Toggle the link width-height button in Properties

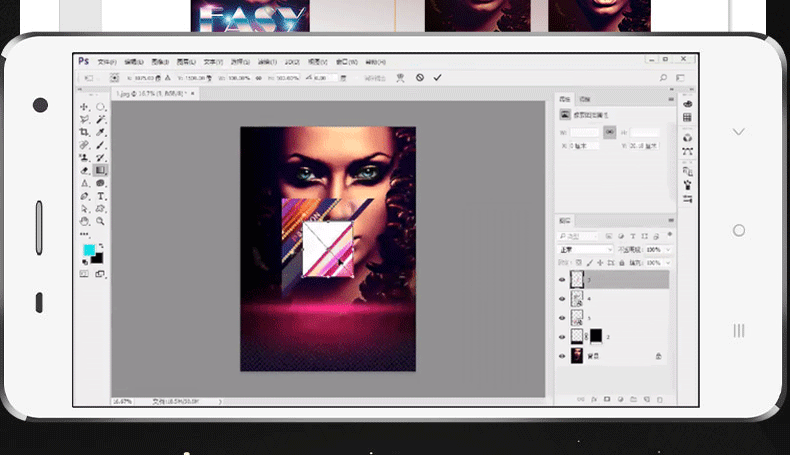pyautogui.click(x=610, y=132)
